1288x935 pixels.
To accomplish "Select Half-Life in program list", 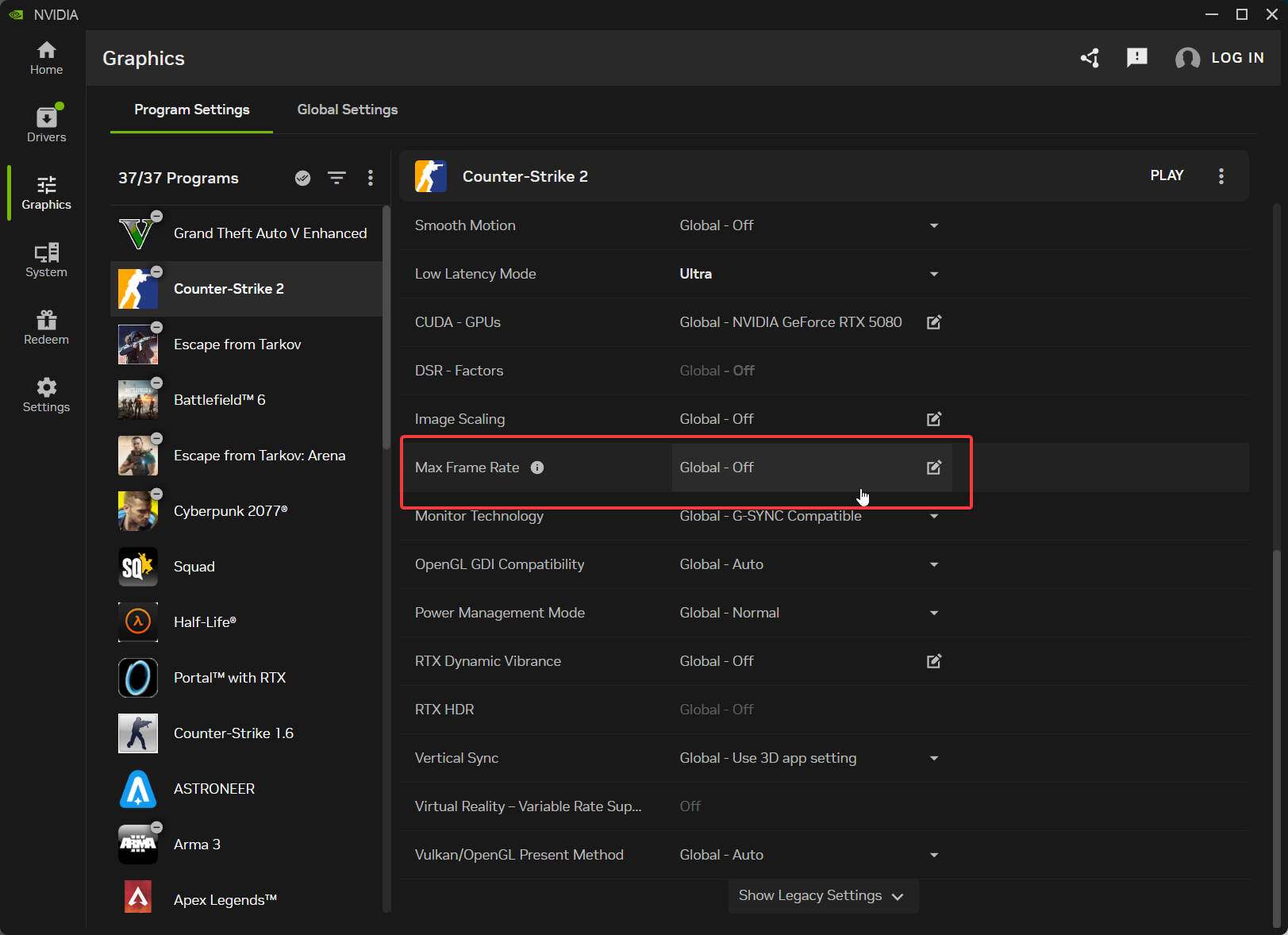I will [x=246, y=622].
